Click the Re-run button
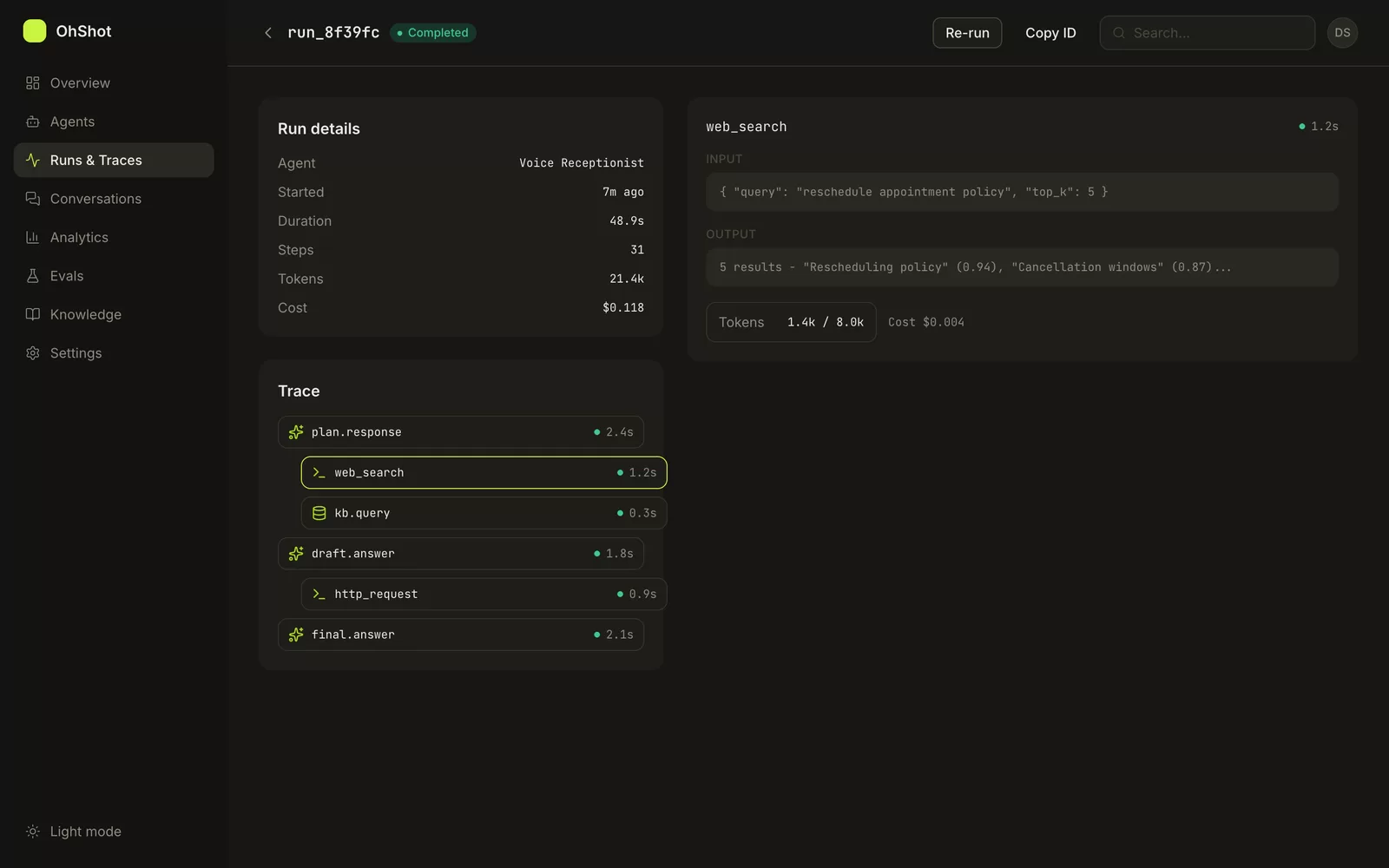This screenshot has width=1389, height=868. (x=967, y=33)
